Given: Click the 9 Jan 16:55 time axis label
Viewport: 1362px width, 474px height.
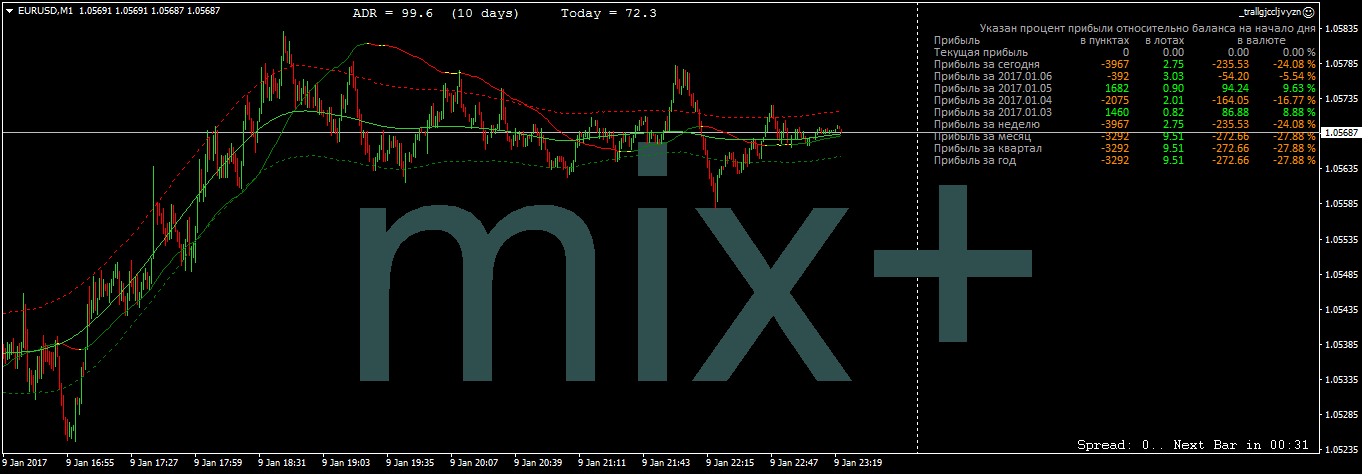Looking at the screenshot, I should (x=90, y=463).
